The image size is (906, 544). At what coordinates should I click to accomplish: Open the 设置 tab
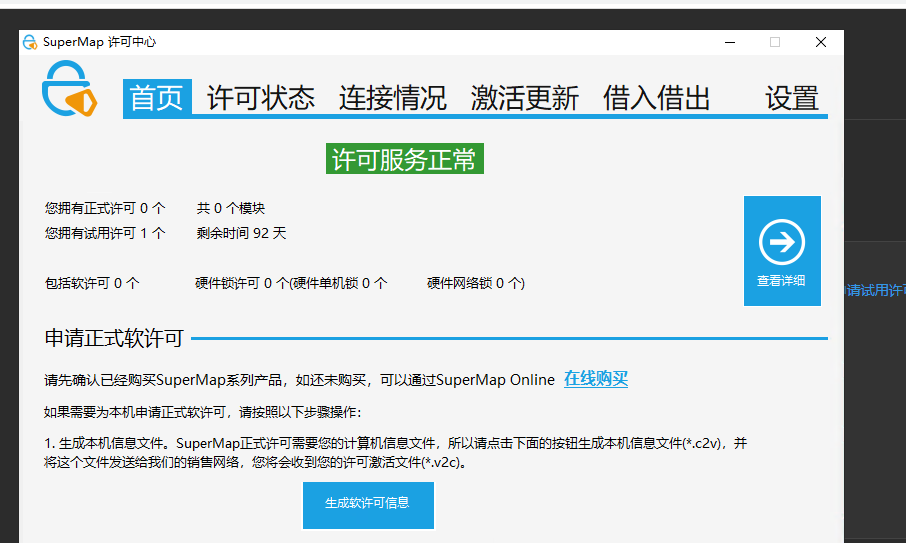pyautogui.click(x=792, y=98)
